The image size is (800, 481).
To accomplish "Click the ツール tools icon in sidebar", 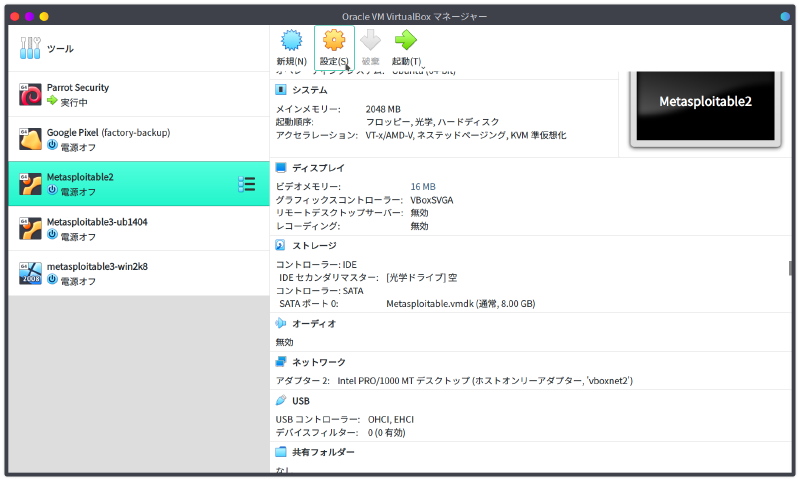I will [x=30, y=49].
